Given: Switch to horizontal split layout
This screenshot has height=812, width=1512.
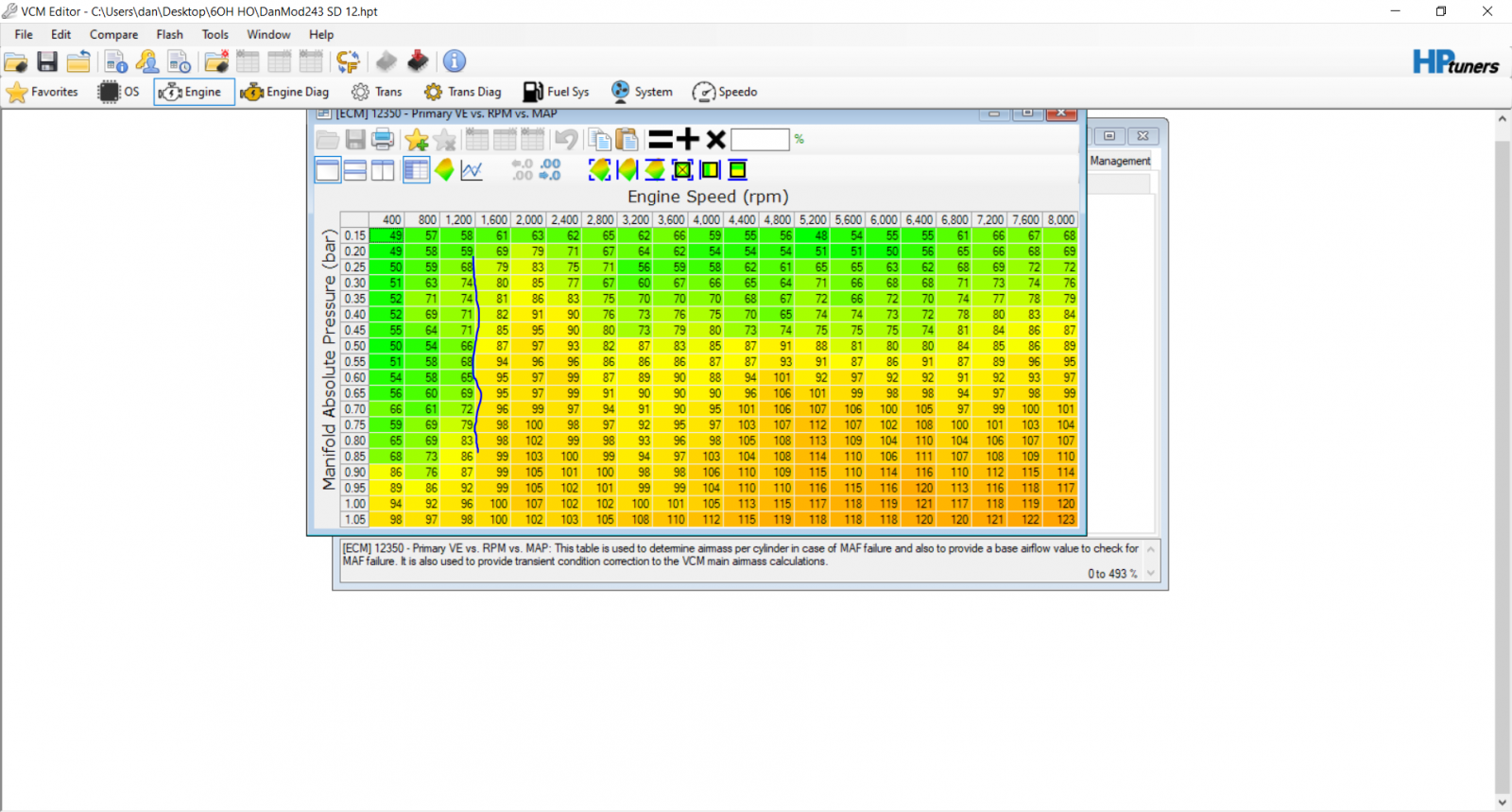Looking at the screenshot, I should pyautogui.click(x=355, y=170).
